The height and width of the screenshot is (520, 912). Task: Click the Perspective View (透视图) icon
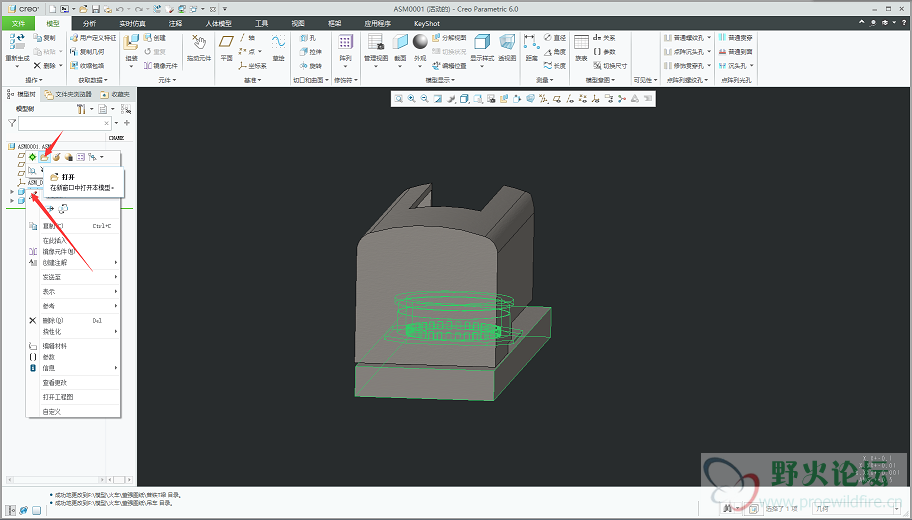tap(507, 42)
